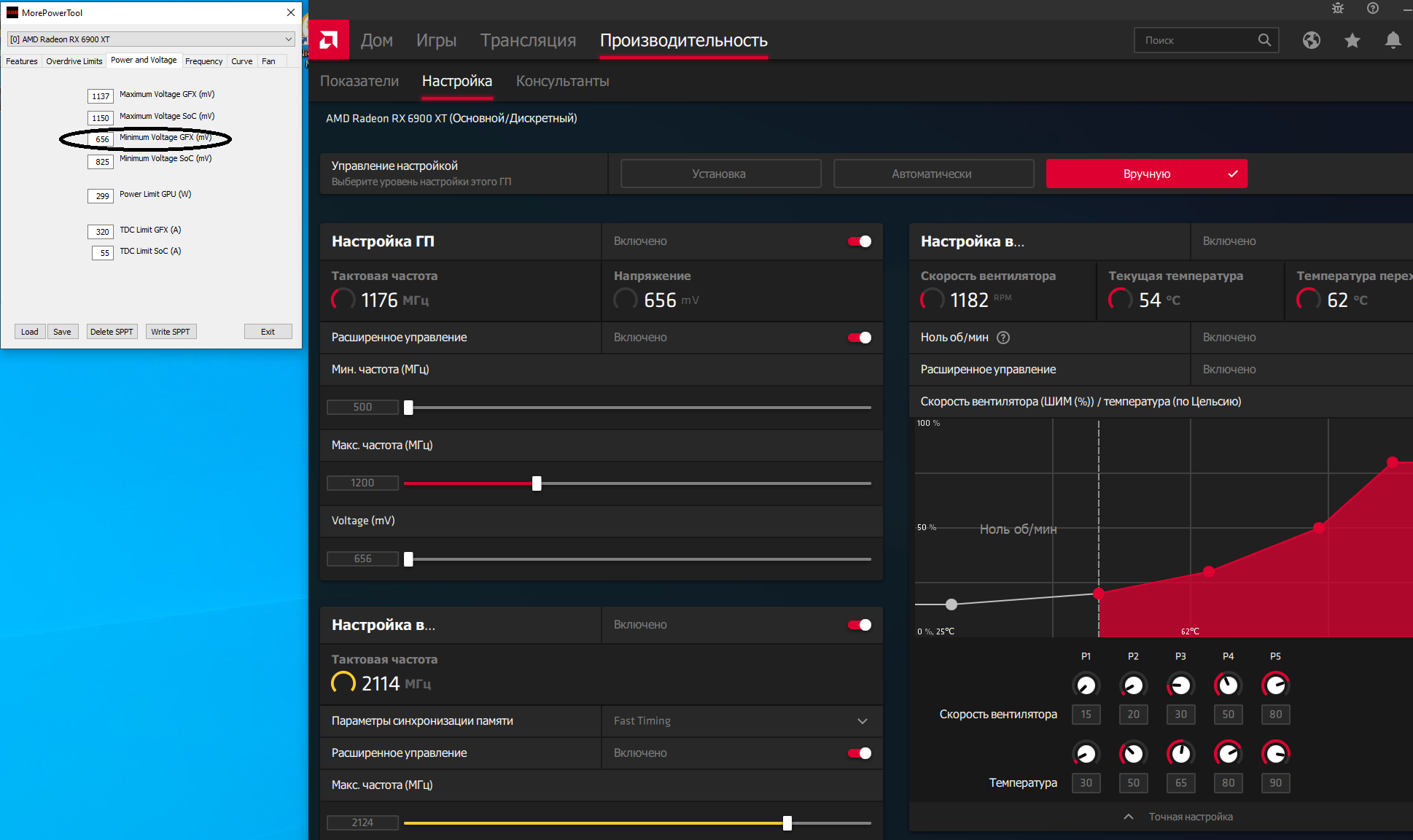The width and height of the screenshot is (1413, 840).
Task: Open the web browser globe icon
Action: (x=1312, y=40)
